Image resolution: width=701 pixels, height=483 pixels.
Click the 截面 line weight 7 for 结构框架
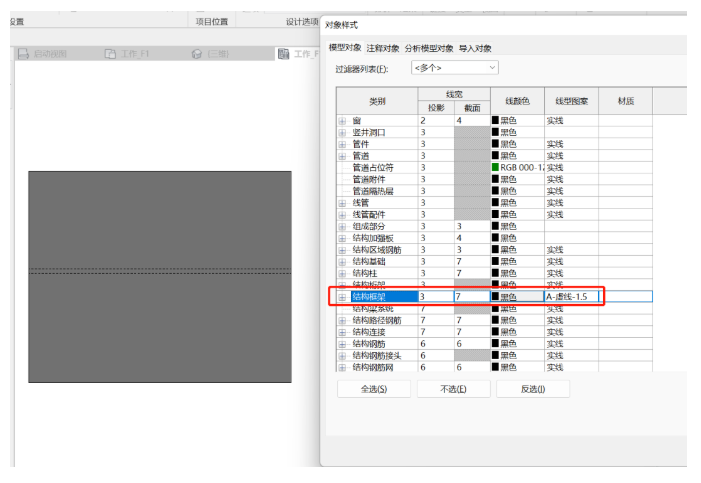pyautogui.click(x=472, y=297)
